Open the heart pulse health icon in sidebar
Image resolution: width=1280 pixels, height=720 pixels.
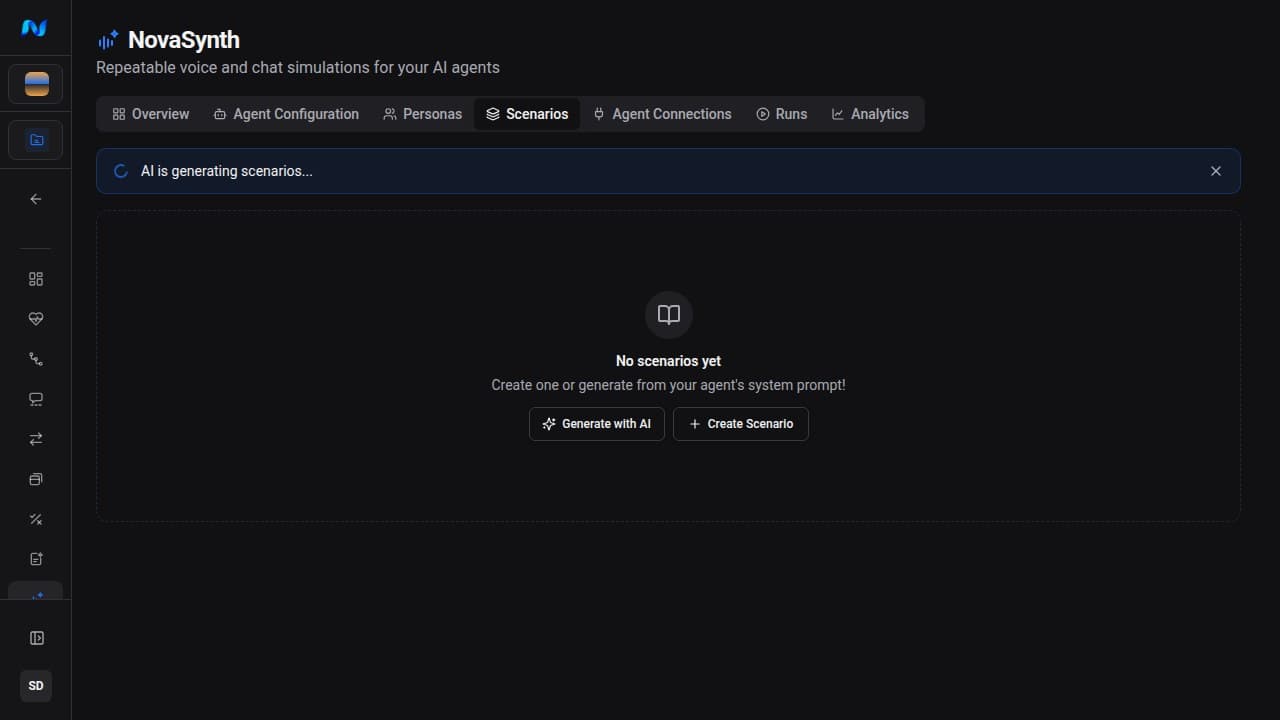pos(36,319)
